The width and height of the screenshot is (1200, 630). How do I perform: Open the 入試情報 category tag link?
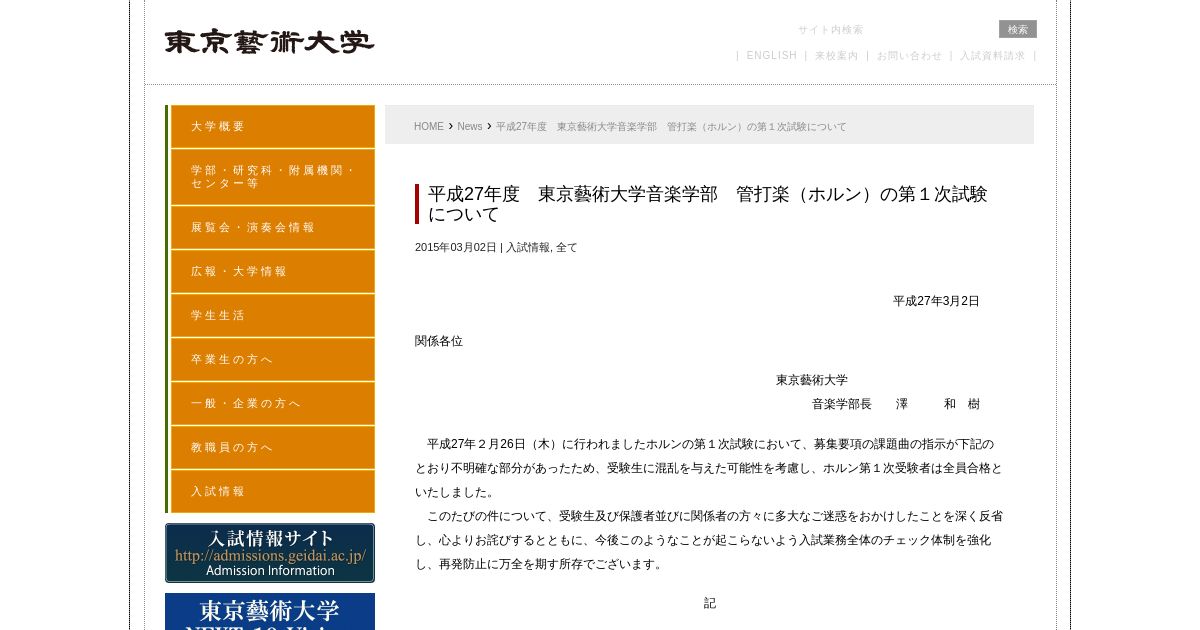528,248
